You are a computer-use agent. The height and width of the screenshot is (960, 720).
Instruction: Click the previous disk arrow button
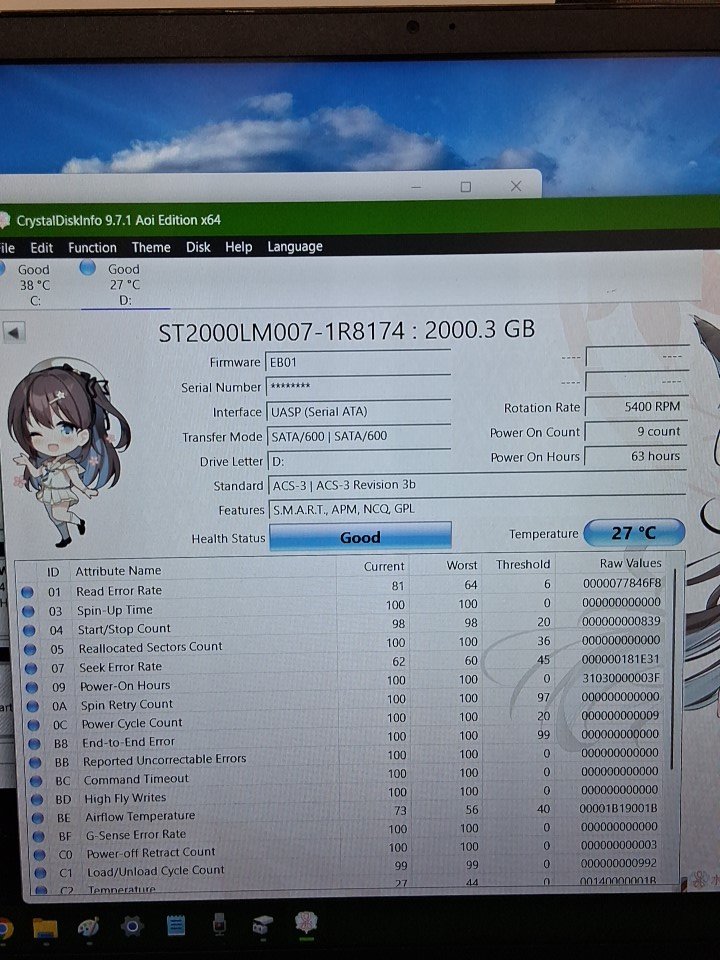pyautogui.click(x=14, y=332)
